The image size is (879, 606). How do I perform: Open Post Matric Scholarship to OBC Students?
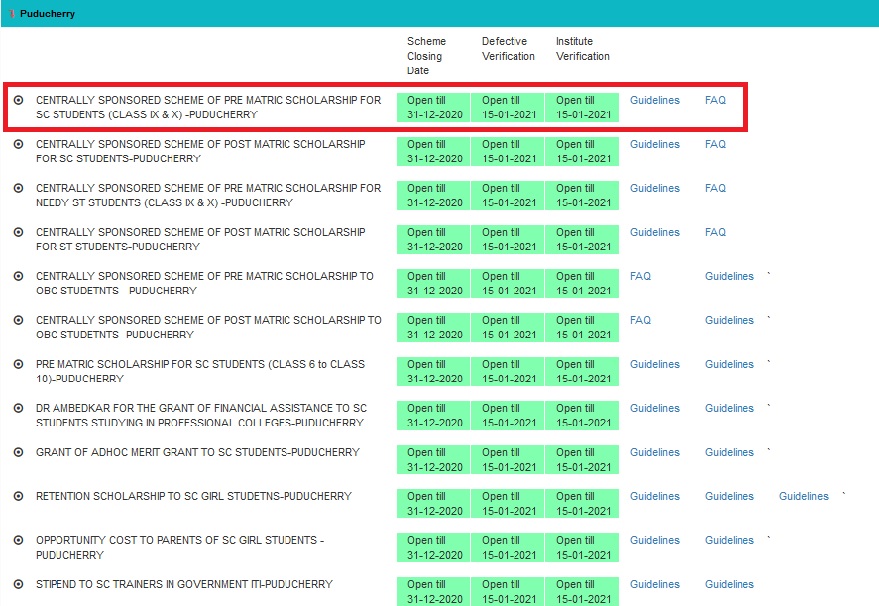[209, 327]
